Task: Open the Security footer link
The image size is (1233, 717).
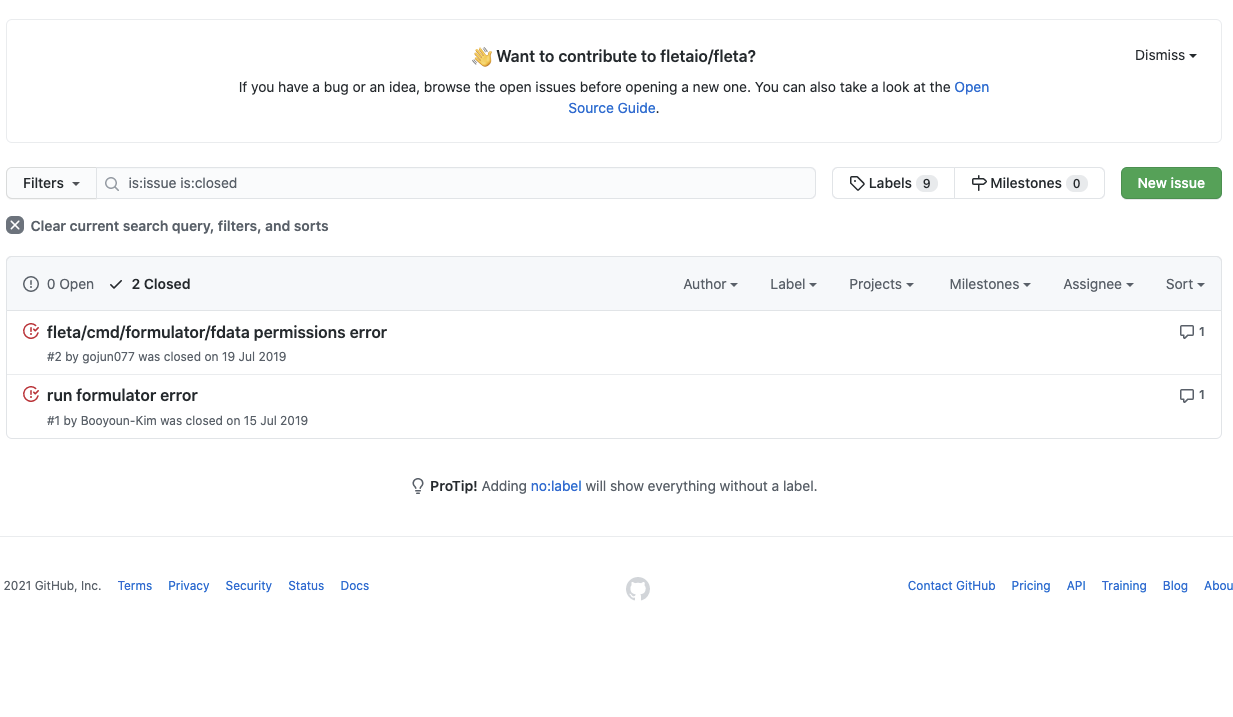Action: click(x=249, y=586)
